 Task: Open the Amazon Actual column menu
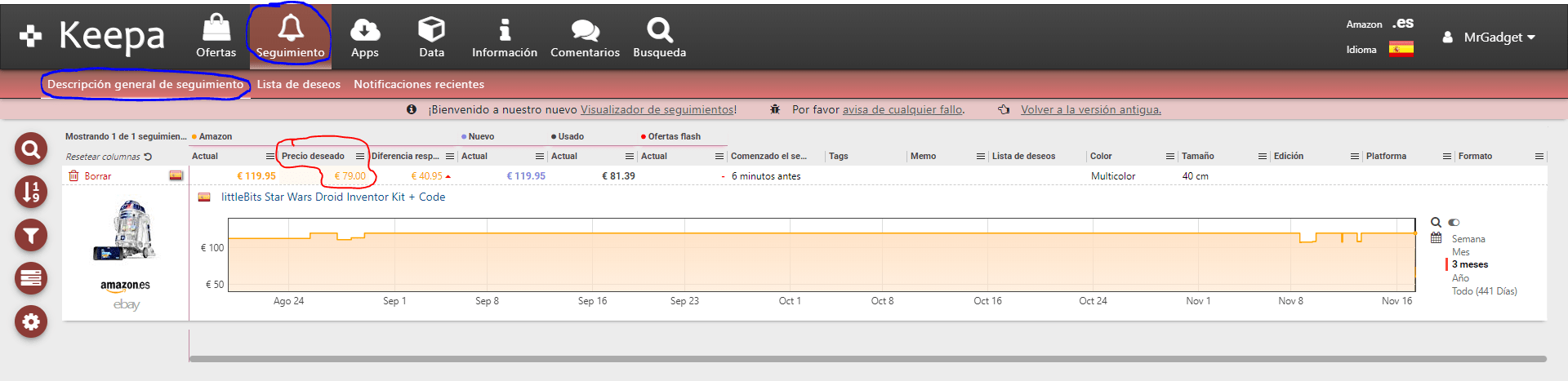(270, 157)
